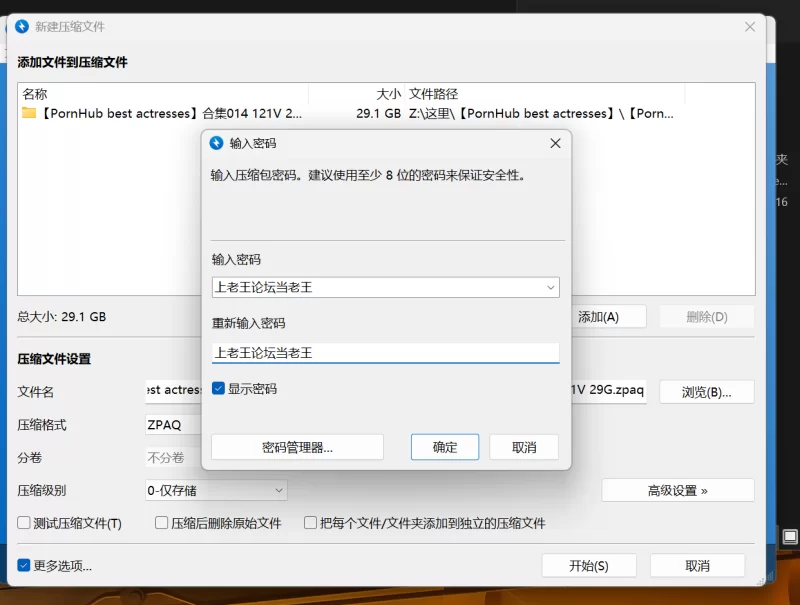This screenshot has width=800, height=605.
Task: Click the 29.1 GB size cell
Action: (379, 113)
